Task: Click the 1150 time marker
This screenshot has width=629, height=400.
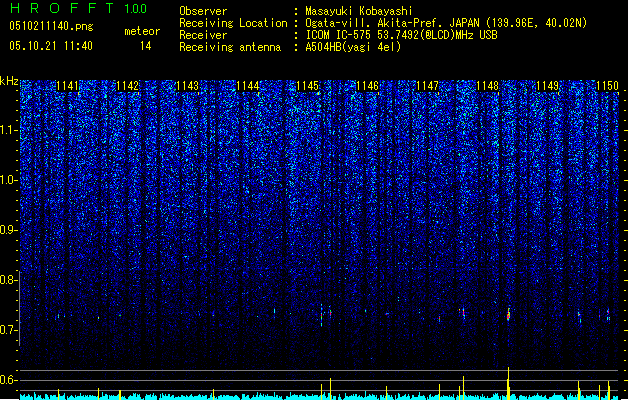Action: point(608,86)
